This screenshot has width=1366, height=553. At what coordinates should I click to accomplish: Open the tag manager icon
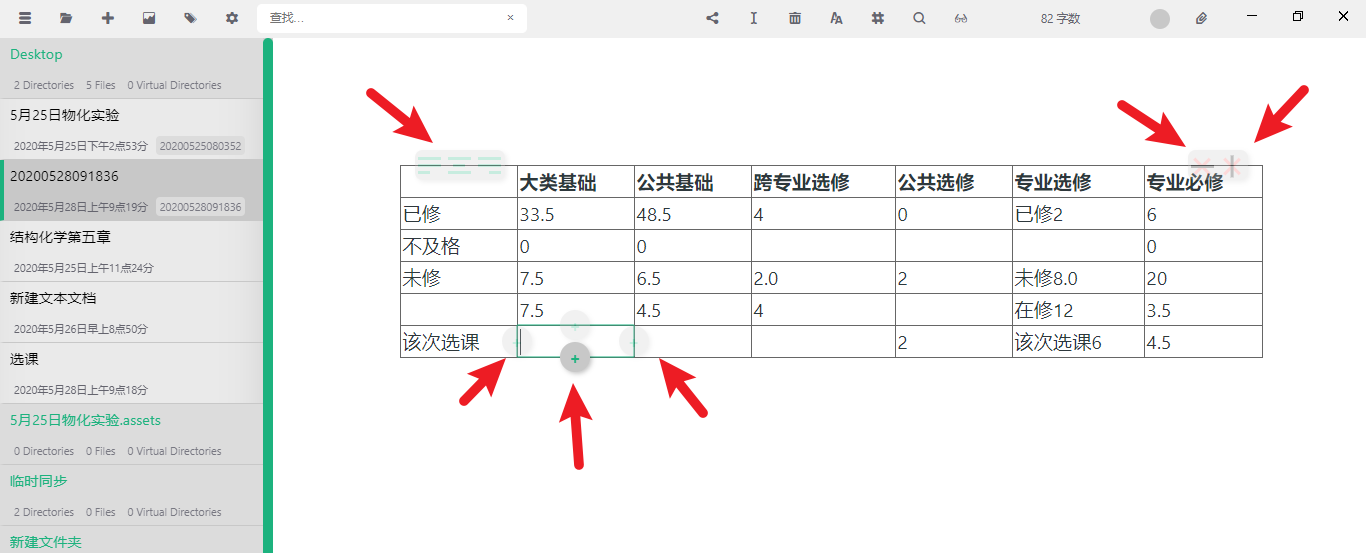click(190, 18)
